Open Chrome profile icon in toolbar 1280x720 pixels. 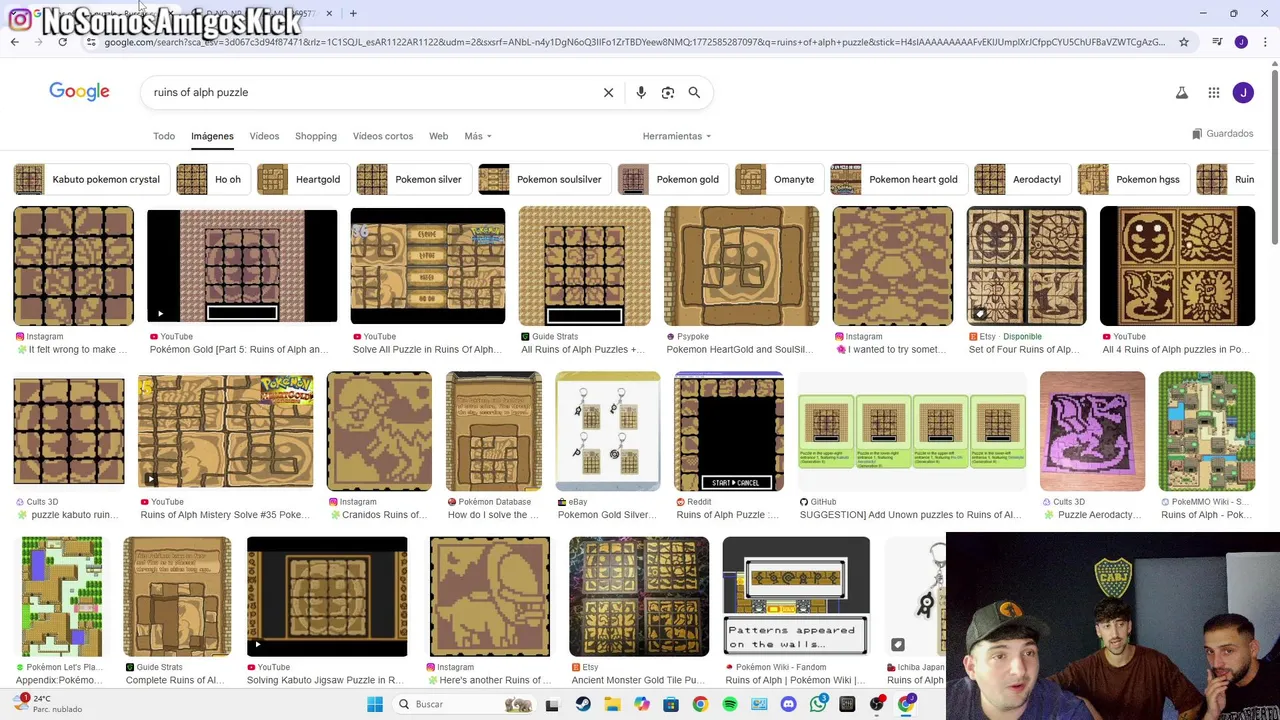pos(1241,42)
